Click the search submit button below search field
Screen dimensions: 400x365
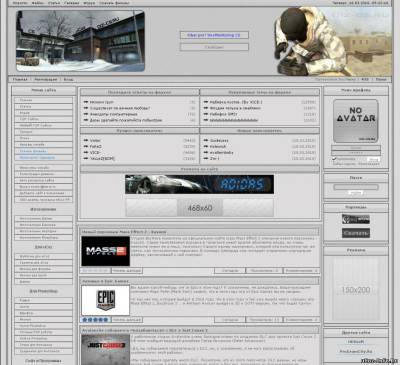click(356, 193)
